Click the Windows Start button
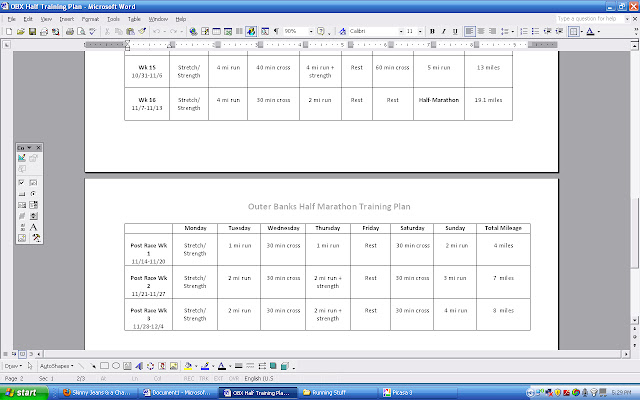The width and height of the screenshot is (640, 400). 24,393
